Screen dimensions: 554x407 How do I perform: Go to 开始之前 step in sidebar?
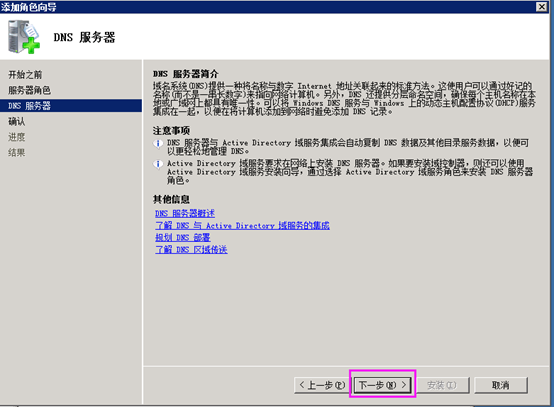[25, 75]
